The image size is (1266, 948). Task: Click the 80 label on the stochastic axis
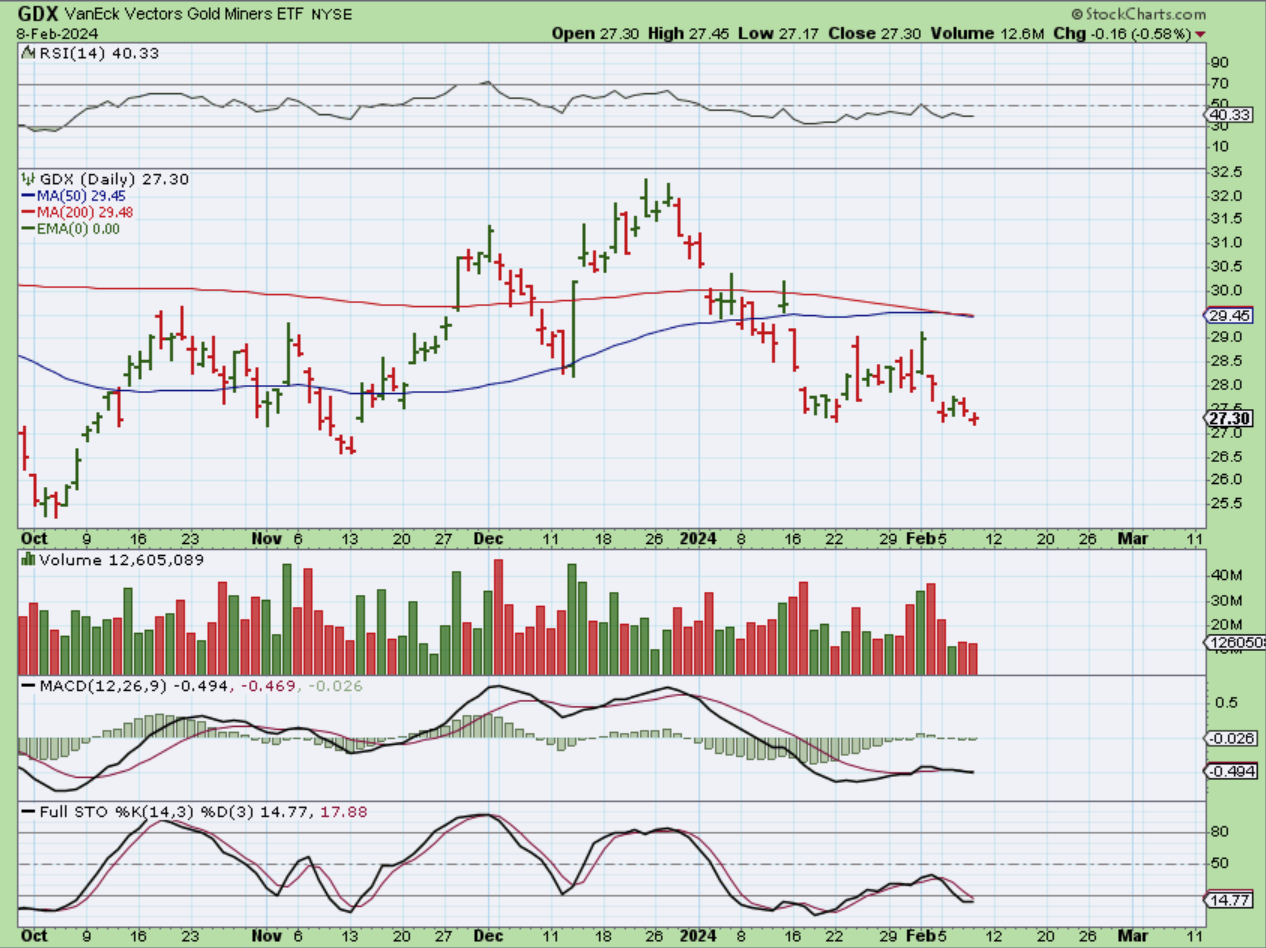[x=1219, y=832]
